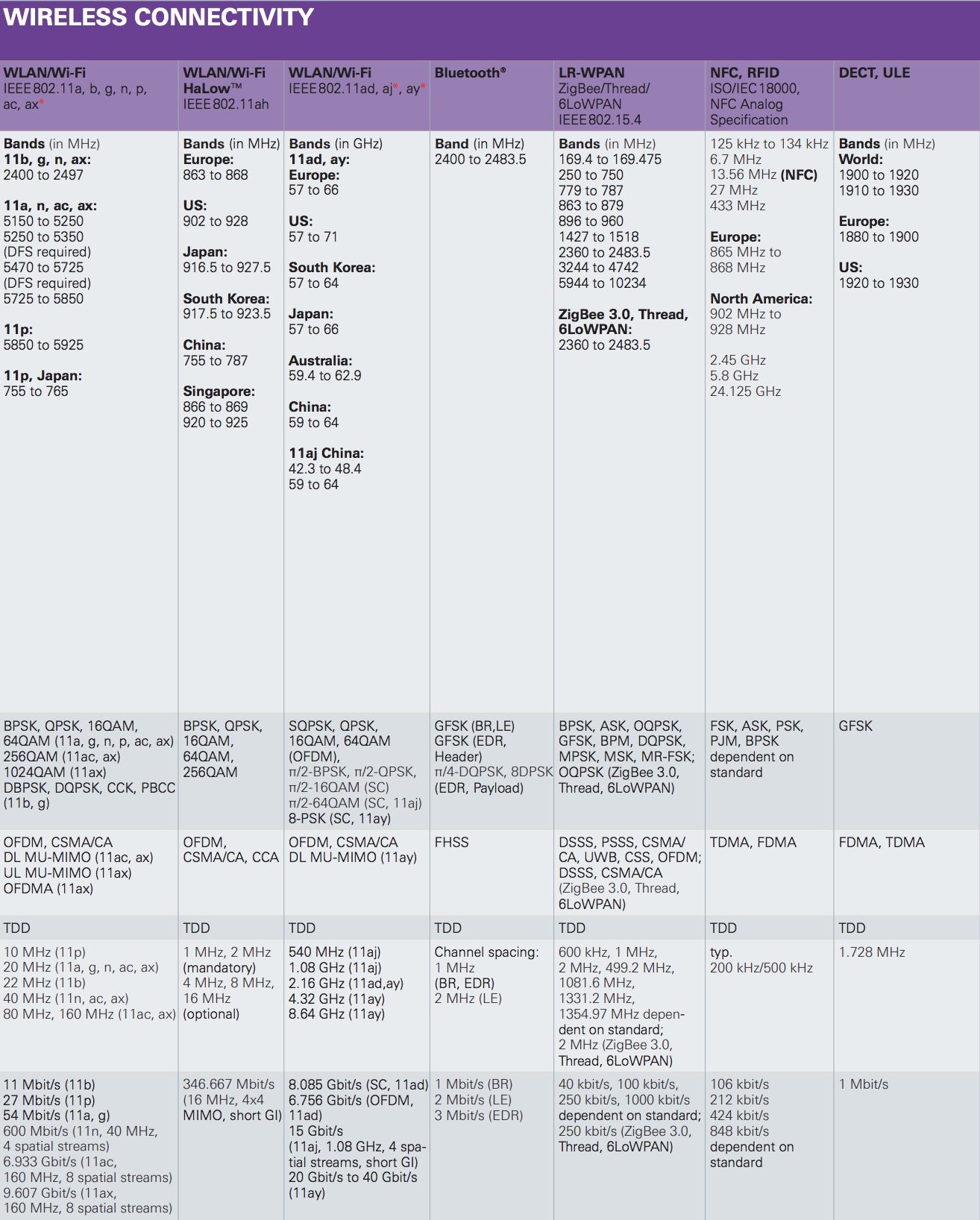Screen dimensions: 980x1220
Task: Click '80 MHz, 160 MHz (11ac, ax)' bandwidth
Action: pos(89,1014)
